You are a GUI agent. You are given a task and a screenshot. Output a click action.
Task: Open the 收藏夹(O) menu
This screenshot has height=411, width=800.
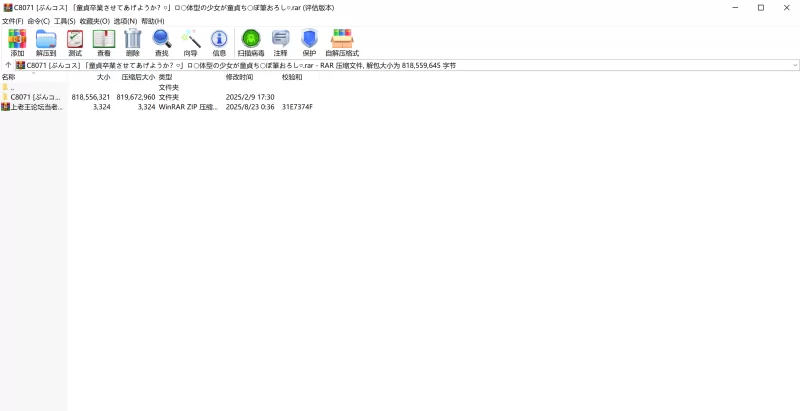[x=94, y=21]
